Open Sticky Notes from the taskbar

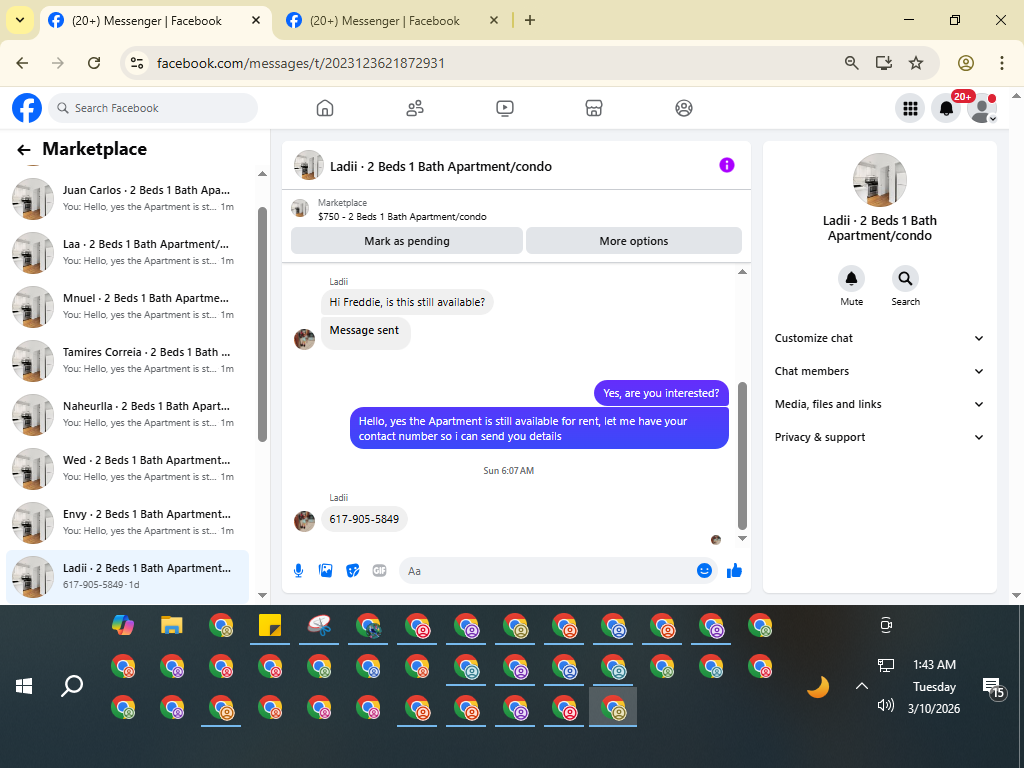coord(270,626)
